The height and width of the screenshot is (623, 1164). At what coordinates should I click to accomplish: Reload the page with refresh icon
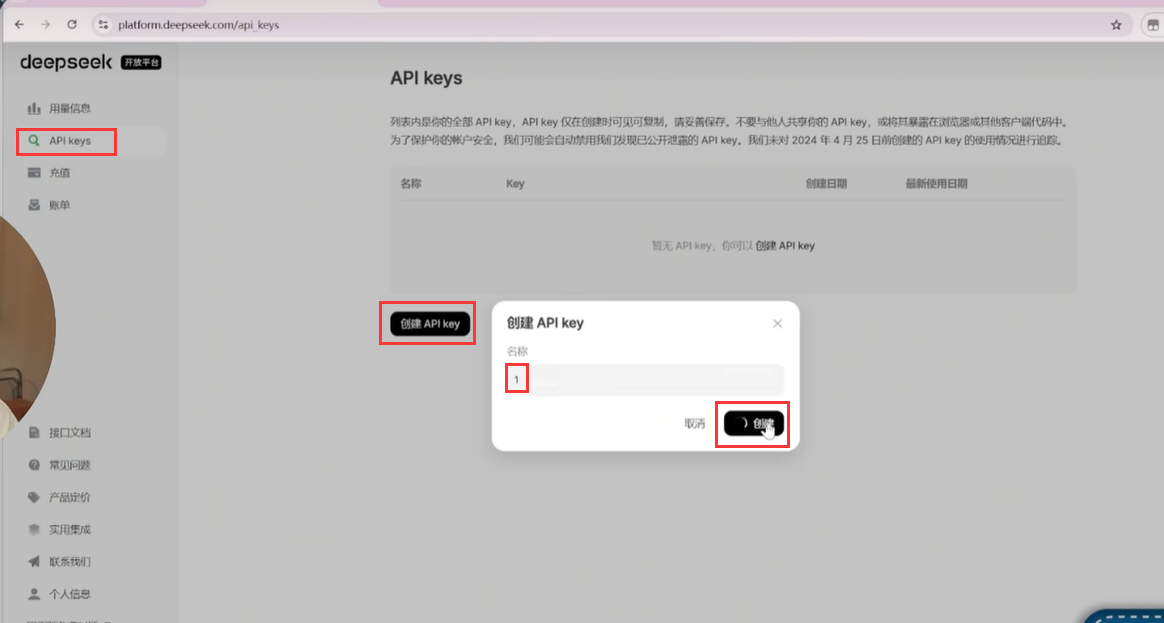72,25
